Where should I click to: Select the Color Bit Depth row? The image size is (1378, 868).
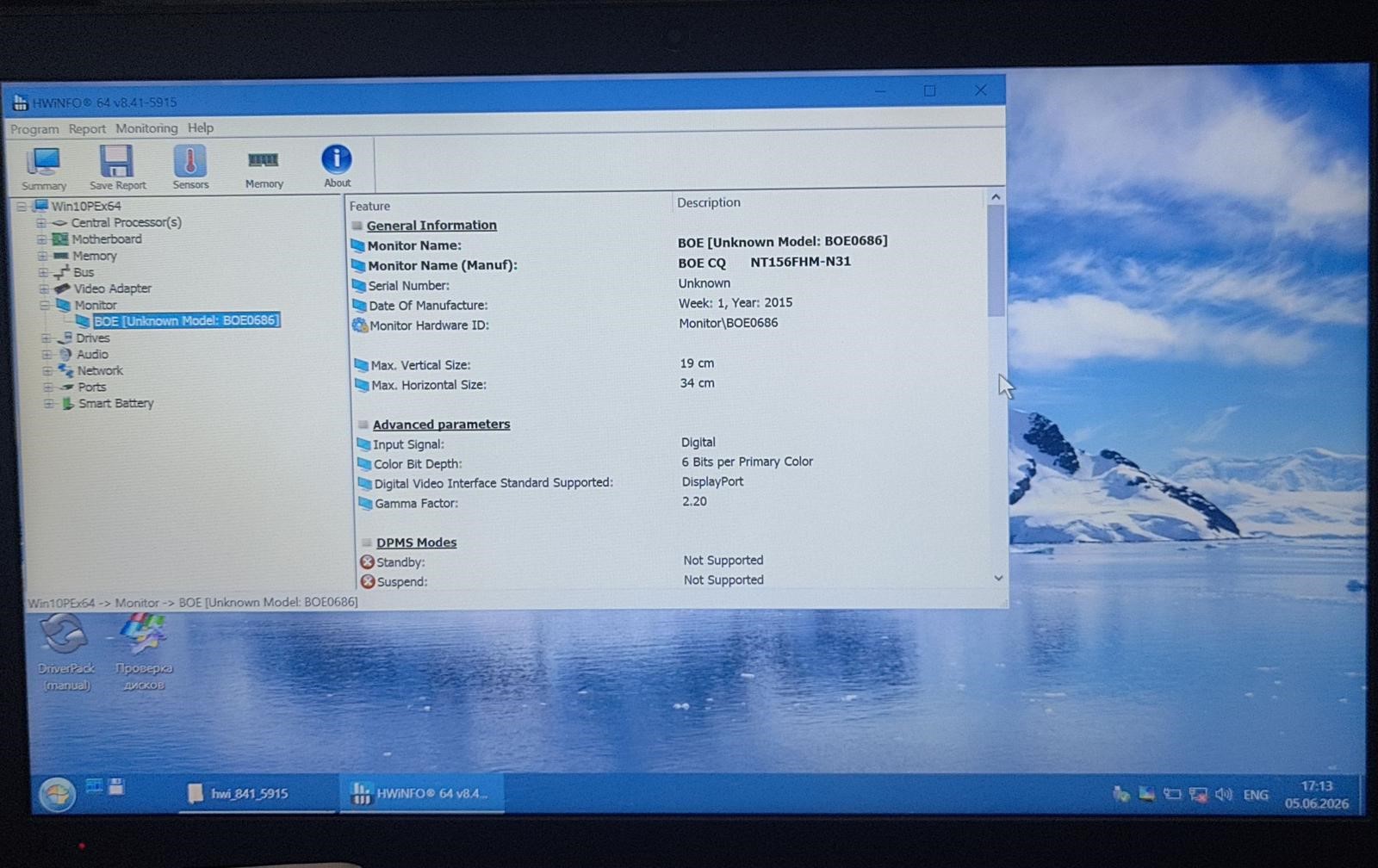[670, 463]
